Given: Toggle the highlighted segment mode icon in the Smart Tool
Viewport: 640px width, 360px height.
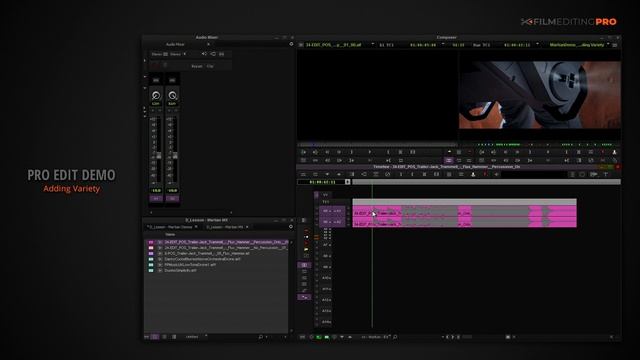Looking at the screenshot, I should pos(304,265).
